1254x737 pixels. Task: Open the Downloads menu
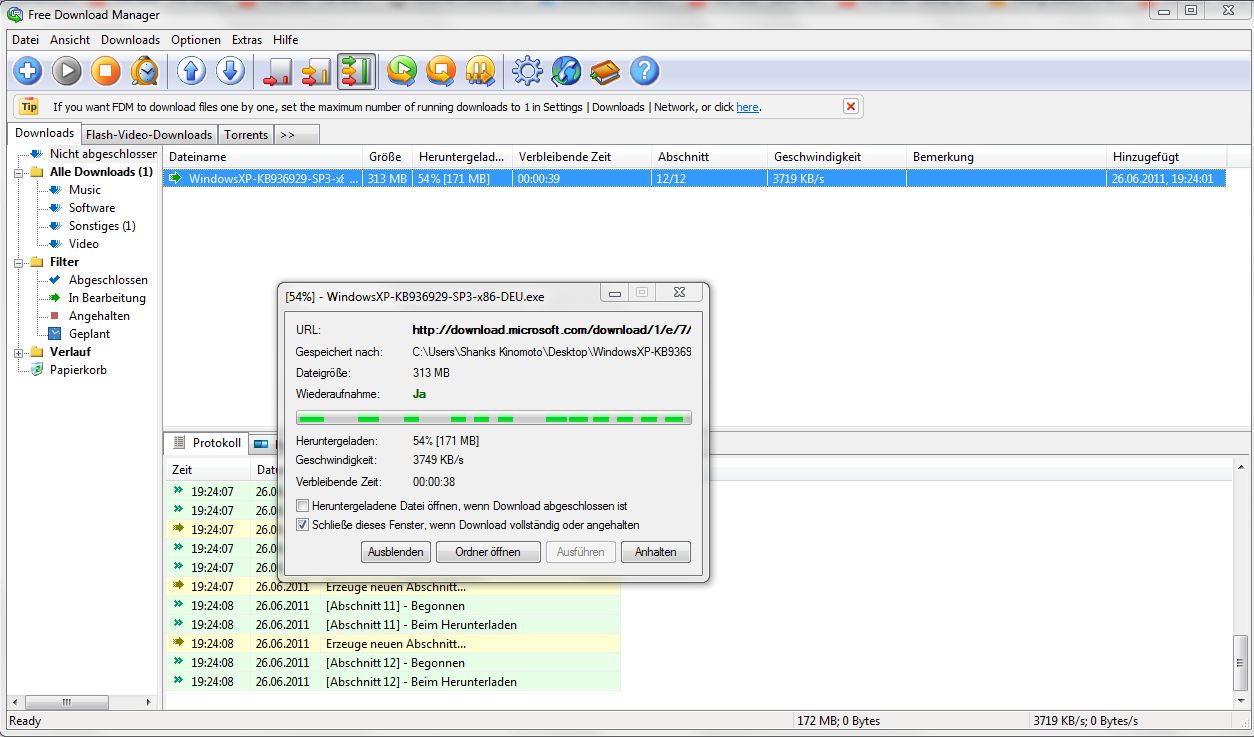coord(130,40)
